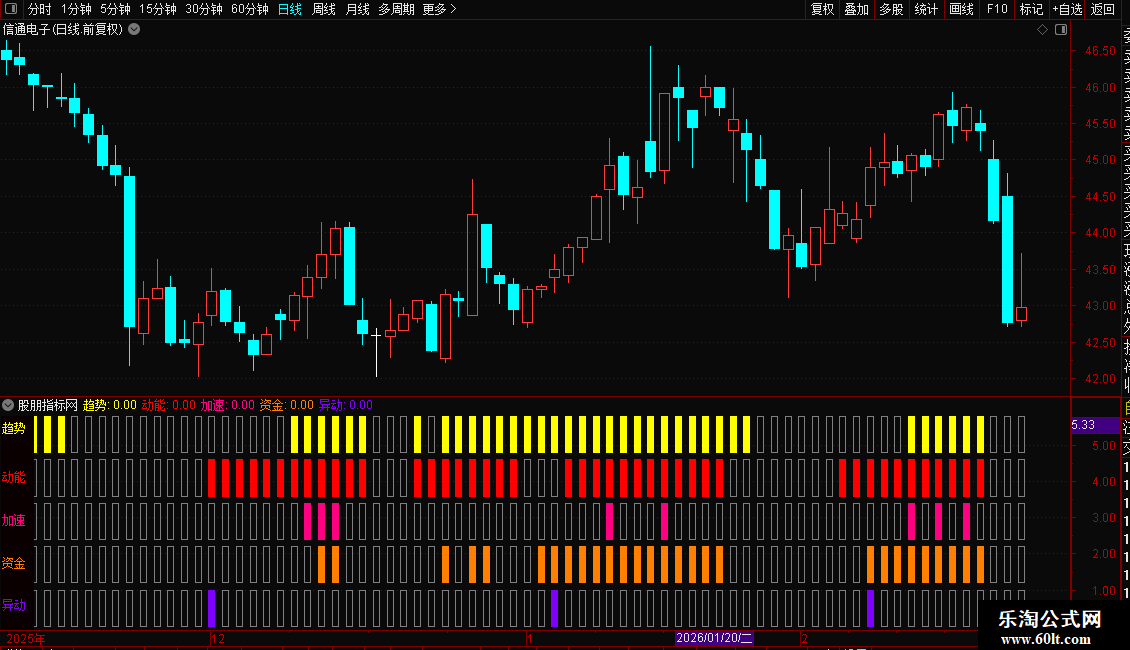The width and height of the screenshot is (1130, 650).
Task: Select the 60分钟 period
Action: 250,9
